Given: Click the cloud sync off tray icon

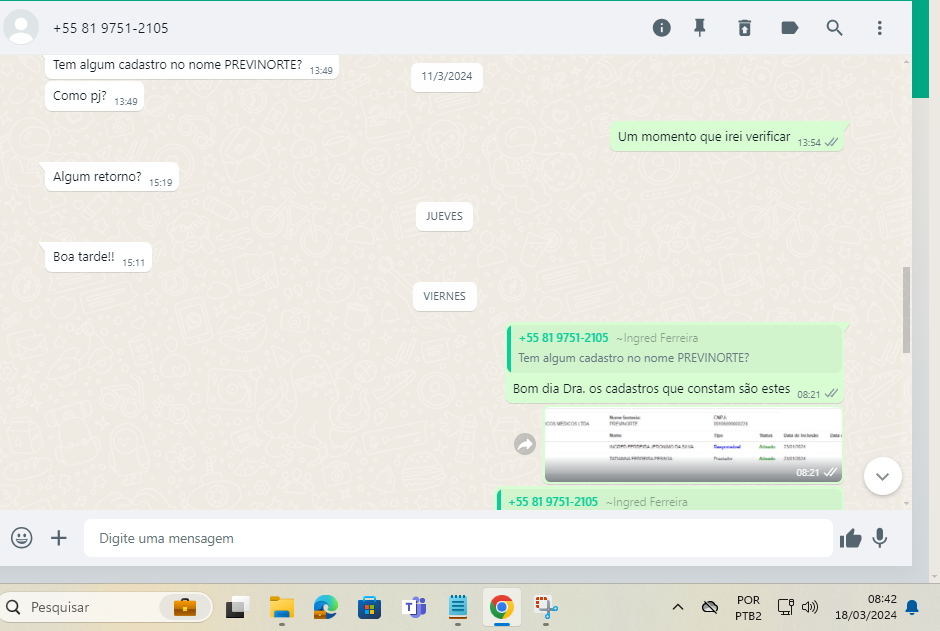Looking at the screenshot, I should tap(710, 608).
